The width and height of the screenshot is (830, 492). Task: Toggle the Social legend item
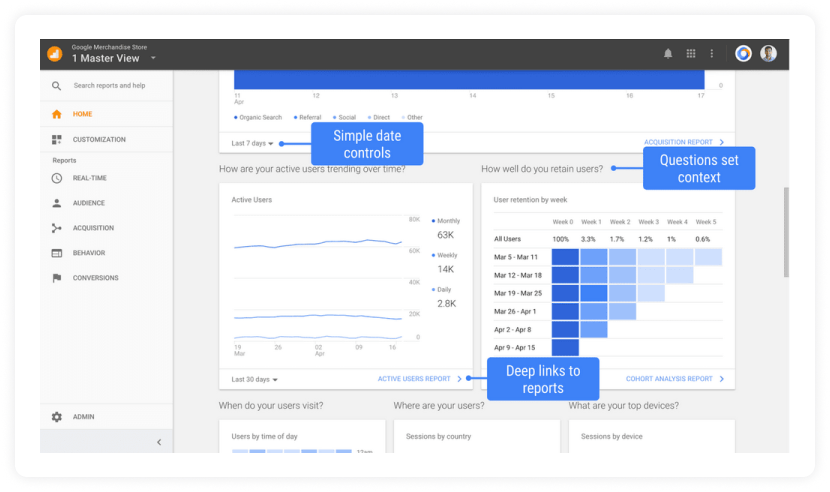pyautogui.click(x=345, y=118)
